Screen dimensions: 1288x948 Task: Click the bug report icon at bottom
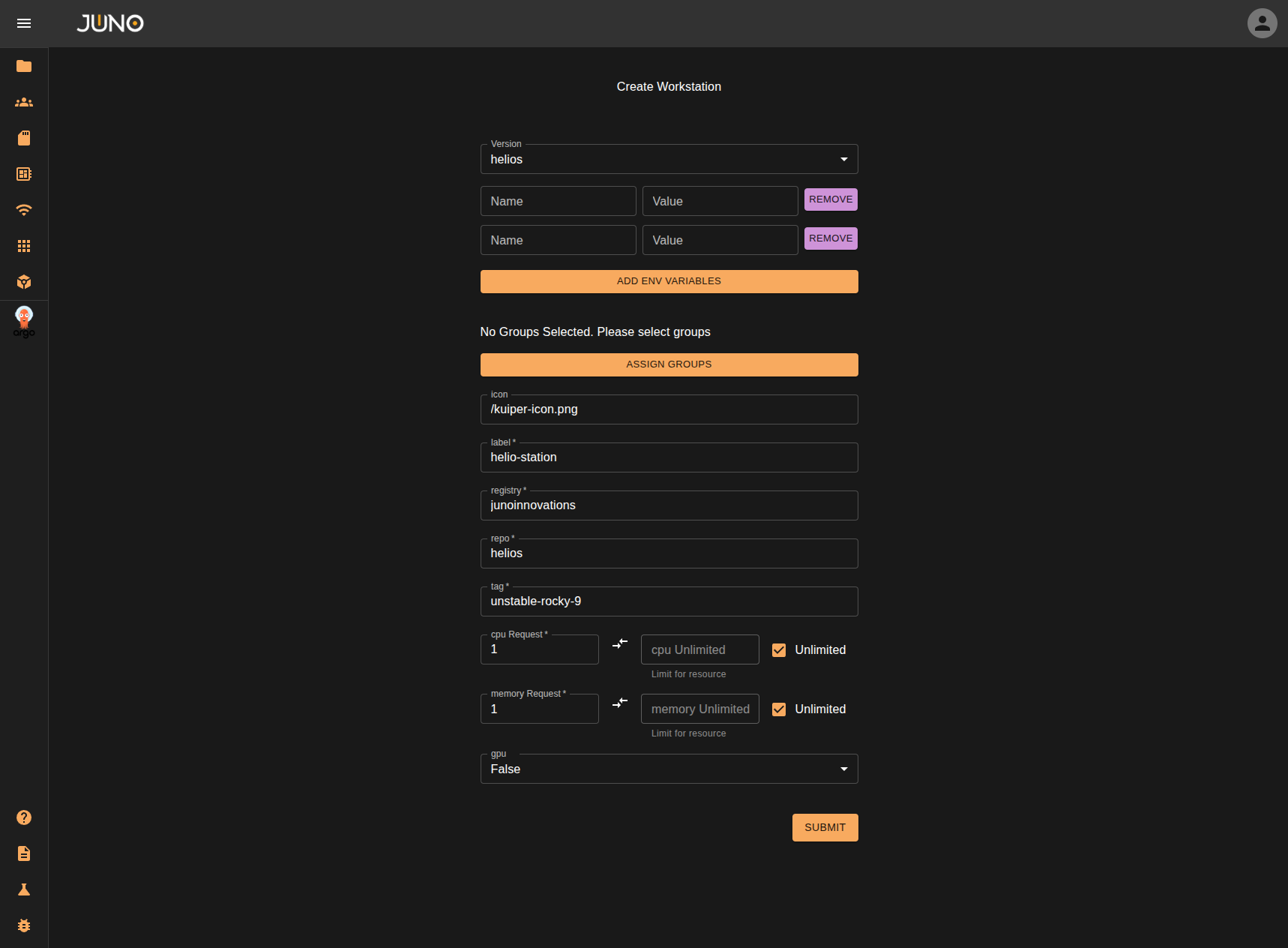pyautogui.click(x=24, y=925)
